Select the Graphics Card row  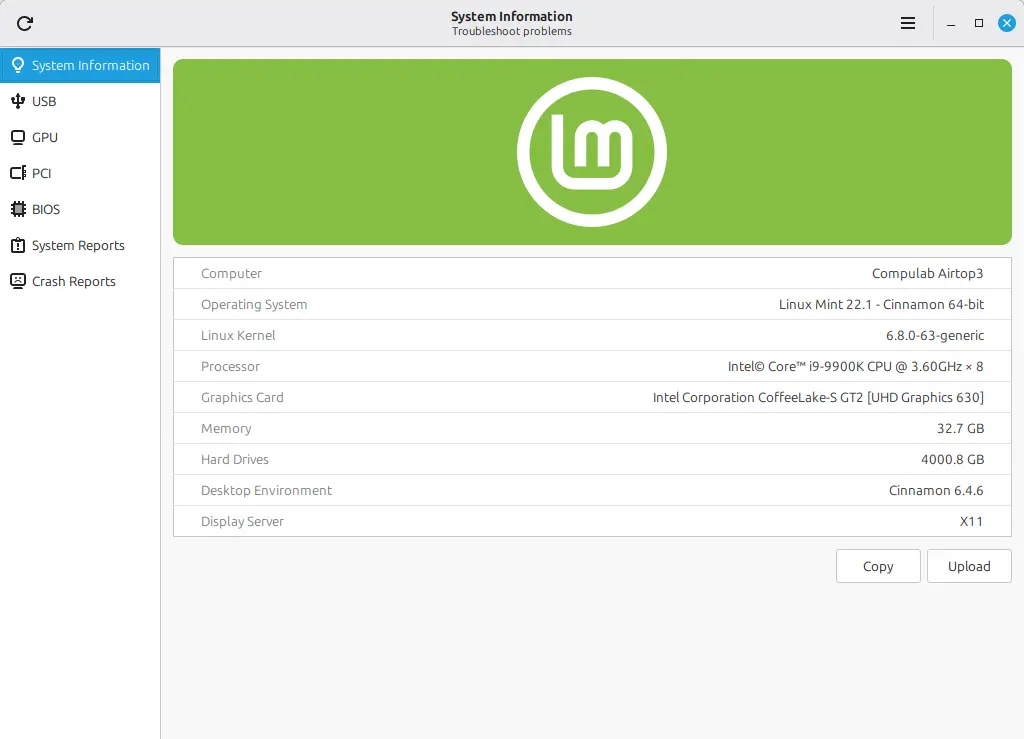pyautogui.click(x=592, y=397)
